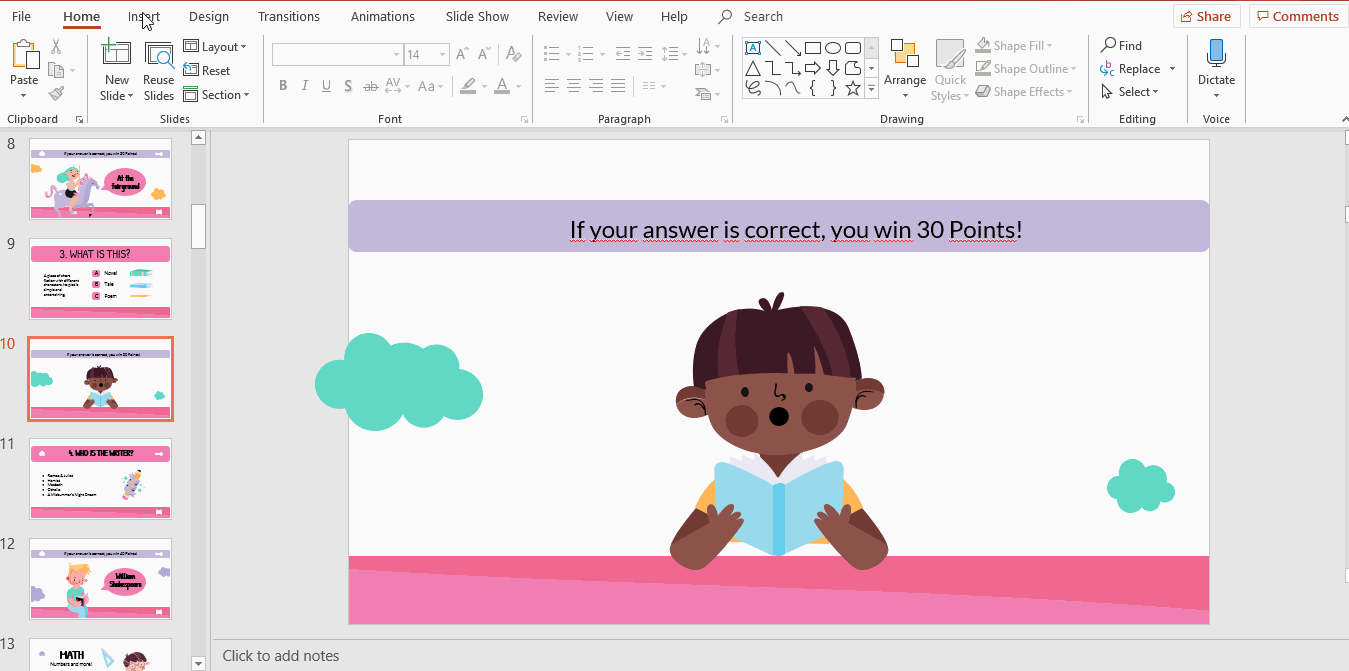
Task: Switch to the Transitions tab
Action: [x=289, y=16]
